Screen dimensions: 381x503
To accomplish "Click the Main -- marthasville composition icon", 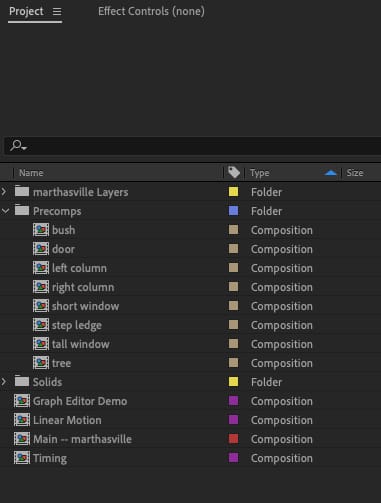I will click(22, 439).
